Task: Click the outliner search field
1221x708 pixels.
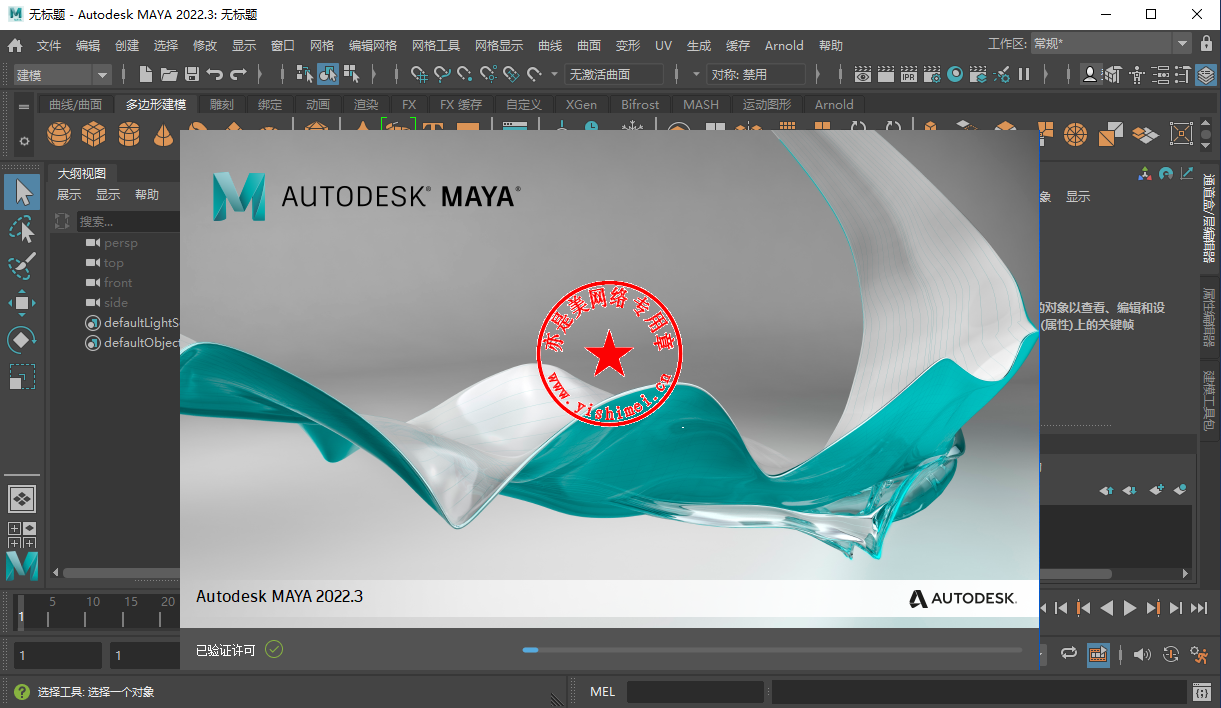Action: coord(128,221)
